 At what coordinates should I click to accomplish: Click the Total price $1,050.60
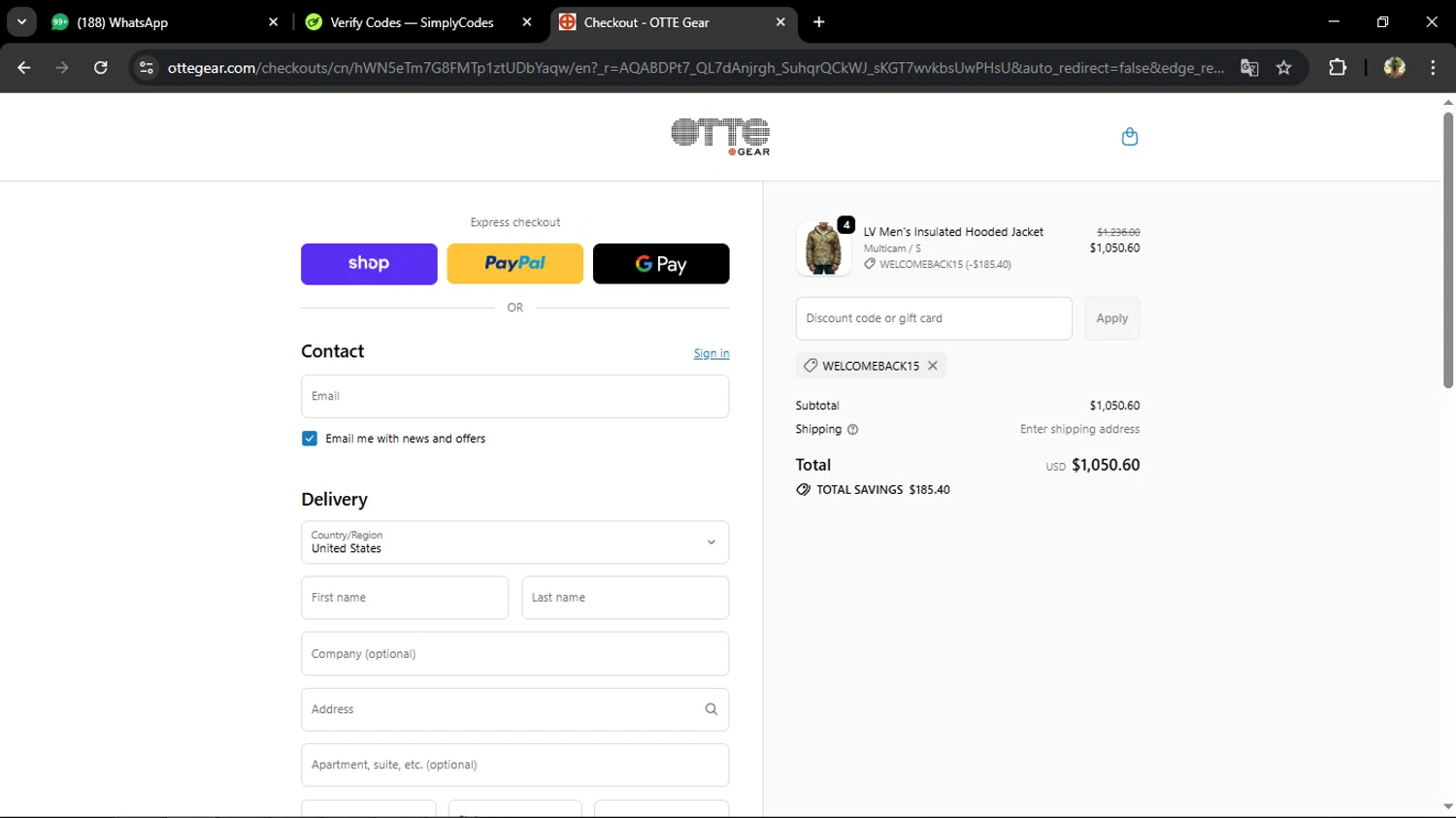point(1106,465)
